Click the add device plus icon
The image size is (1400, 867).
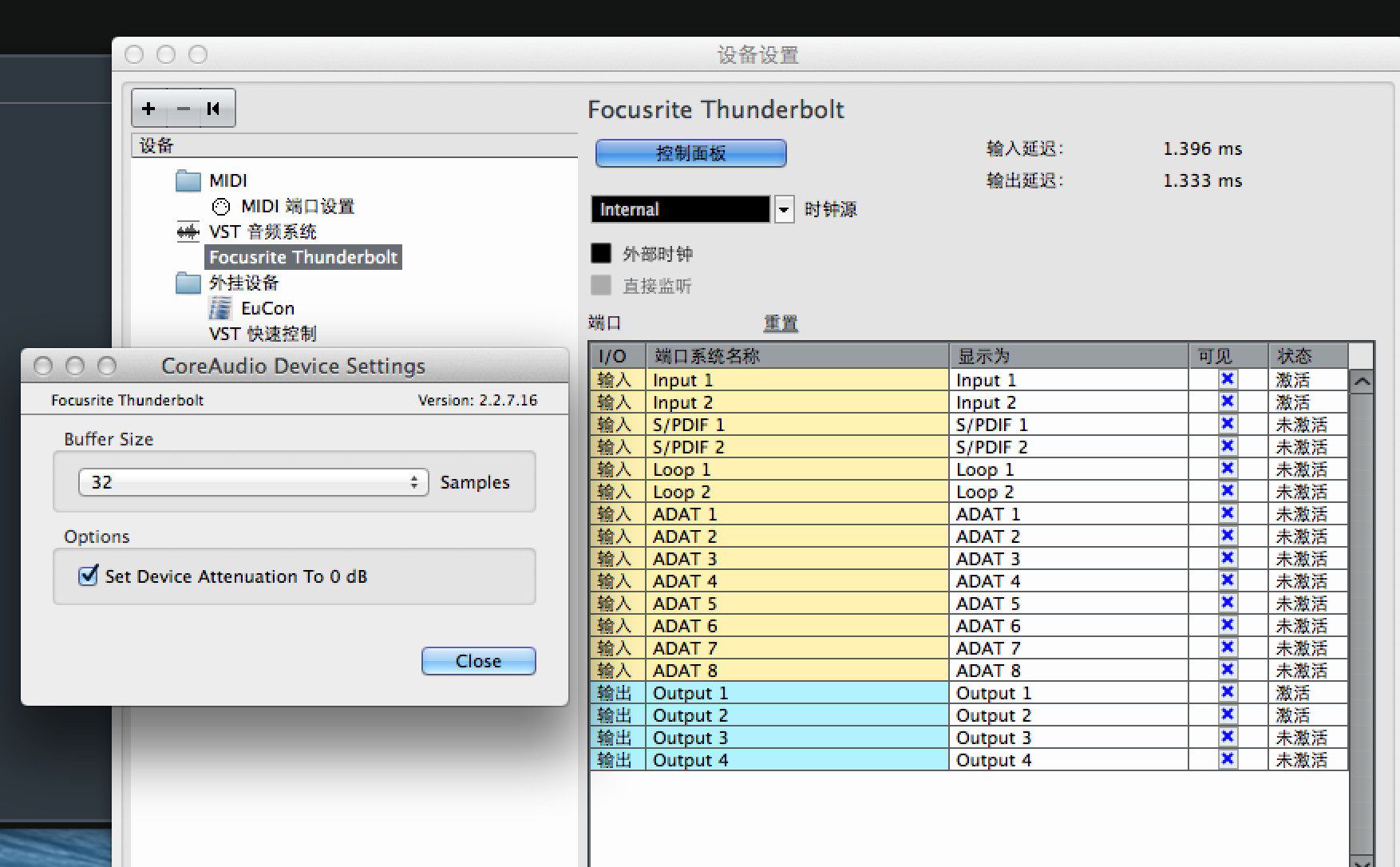pyautogui.click(x=149, y=109)
